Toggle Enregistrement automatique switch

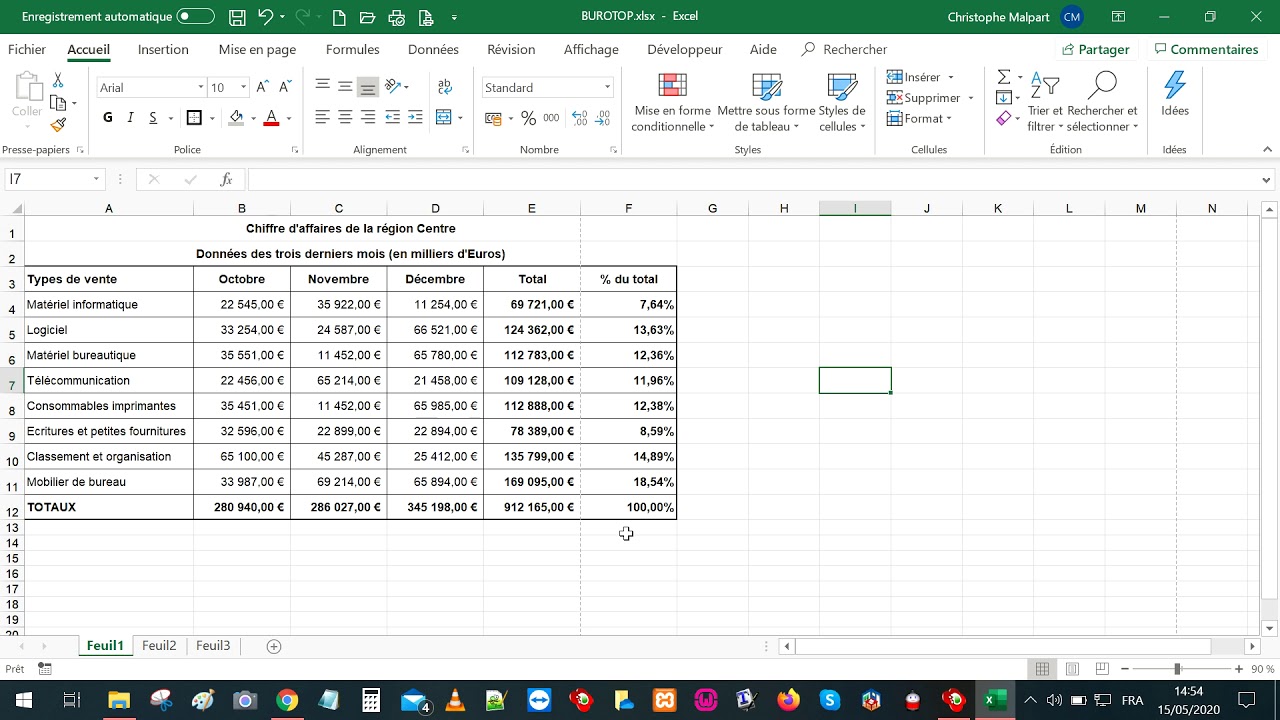[x=196, y=17]
